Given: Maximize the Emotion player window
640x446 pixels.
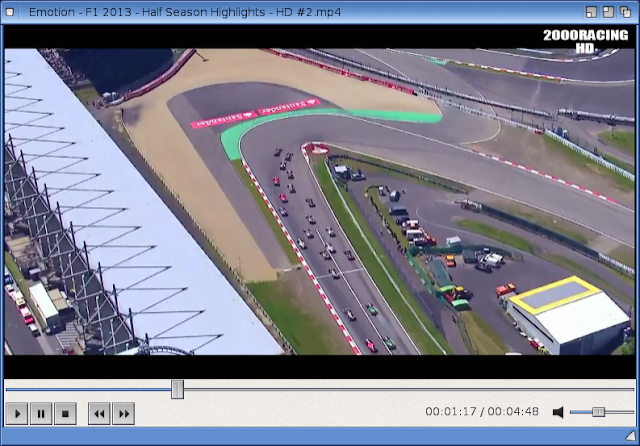Looking at the screenshot, I should pos(610,10).
